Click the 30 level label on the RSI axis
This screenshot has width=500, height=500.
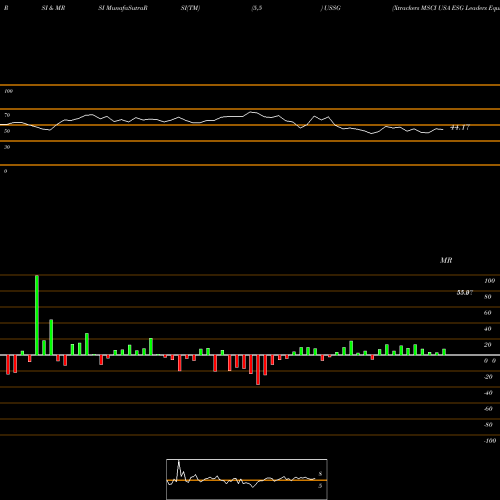pos(7,147)
